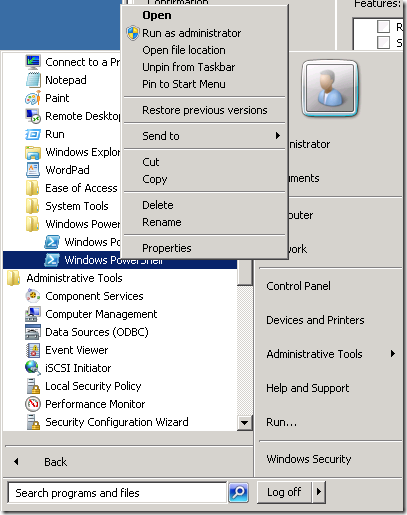Click the Performance Monitor icon
Image resolution: width=407 pixels, height=515 pixels.
coord(33,404)
